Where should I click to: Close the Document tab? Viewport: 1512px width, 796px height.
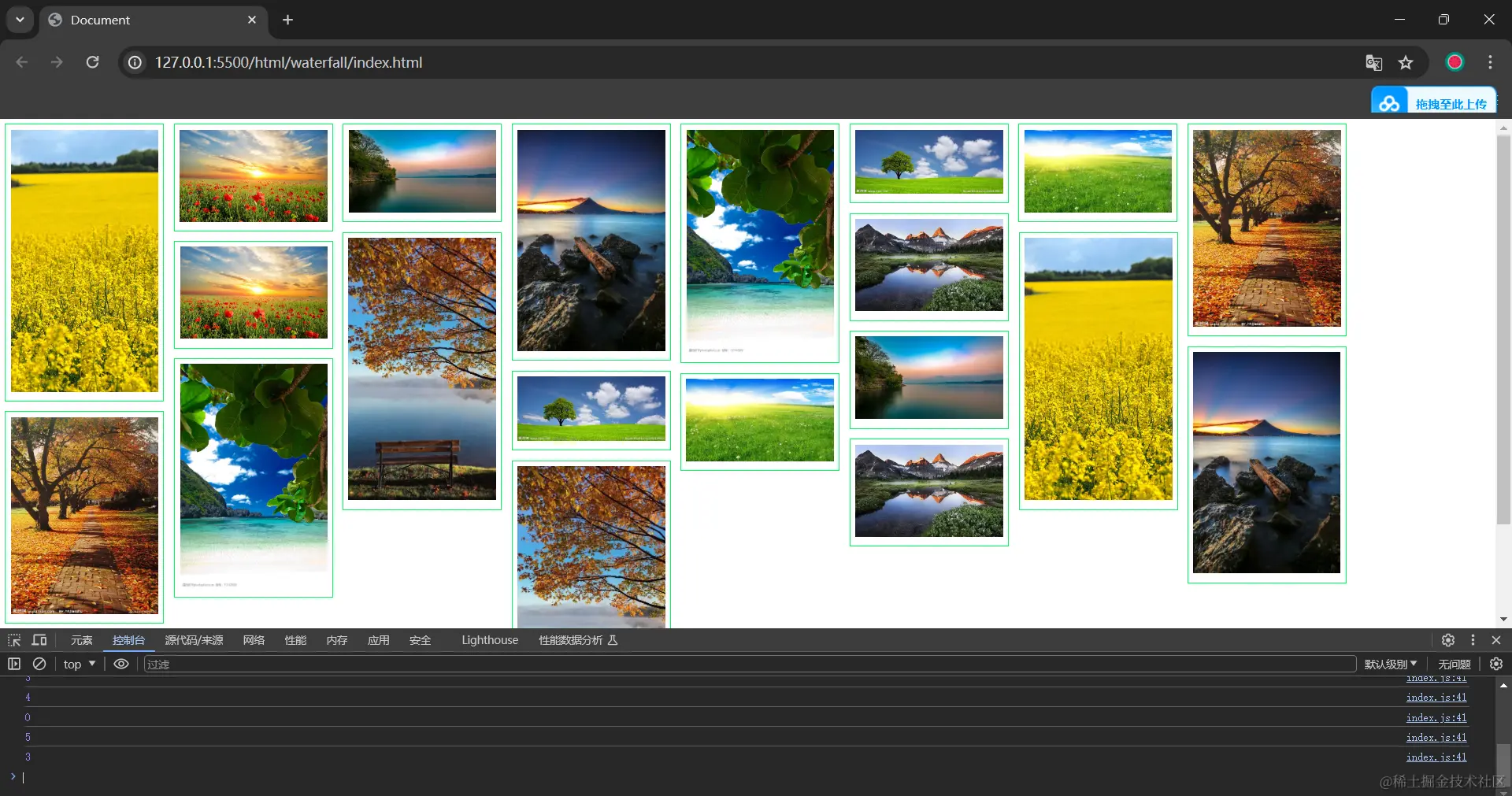pos(252,20)
